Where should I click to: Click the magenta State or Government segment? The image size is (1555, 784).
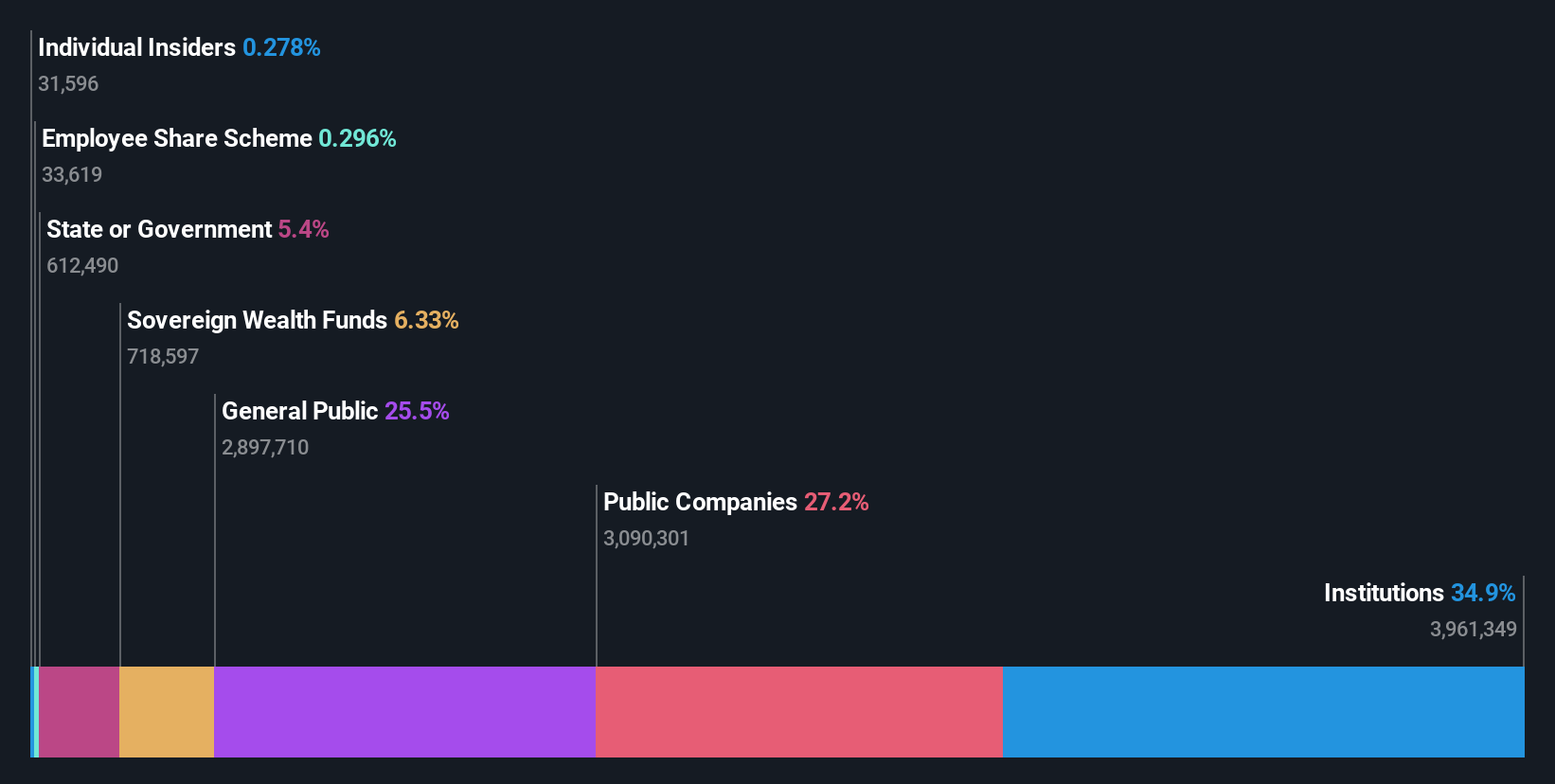tap(80, 712)
